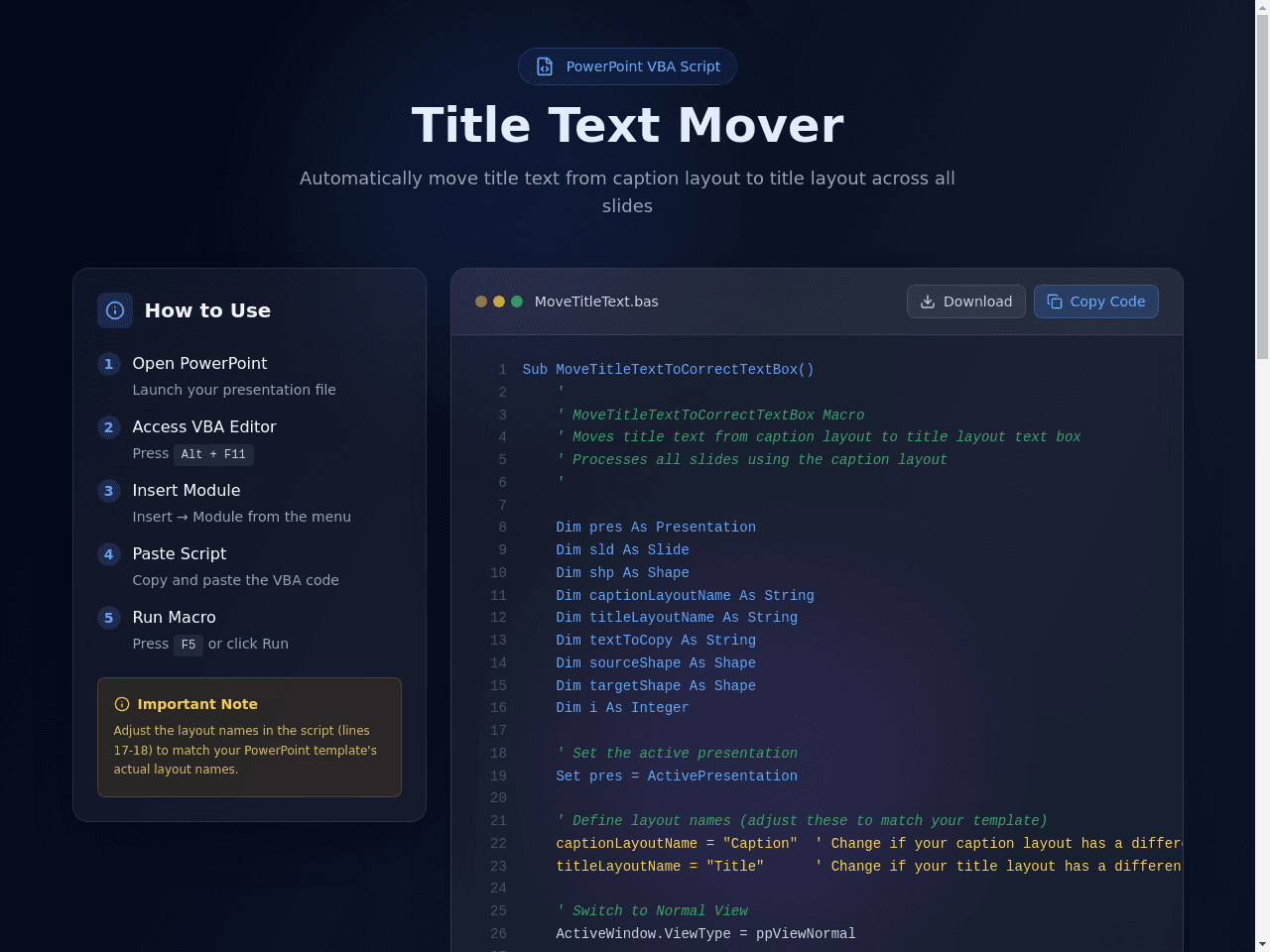Copy the code with Copy Code button
Image resolution: width=1270 pixels, height=952 pixels.
point(1096,301)
